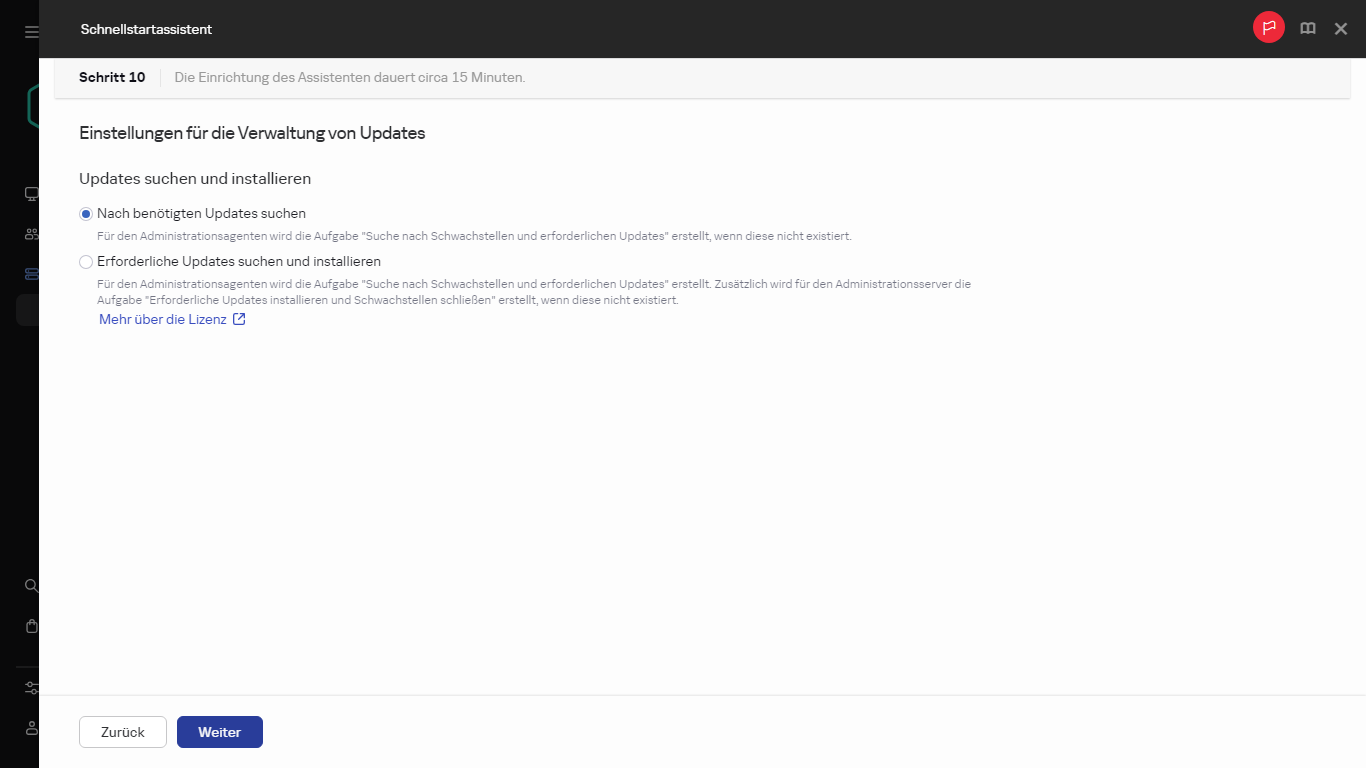Click the external link icon beside the license text
This screenshot has width=1366, height=768.
click(x=238, y=318)
